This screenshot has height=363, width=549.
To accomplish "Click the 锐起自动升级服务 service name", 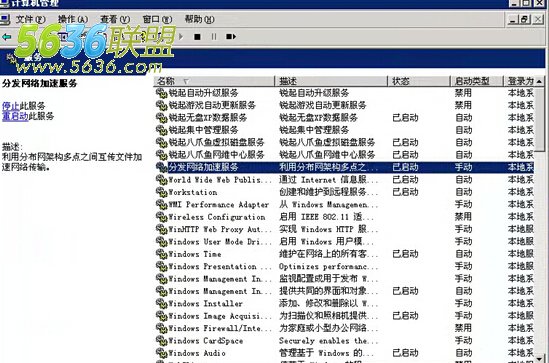I will pos(203,93).
